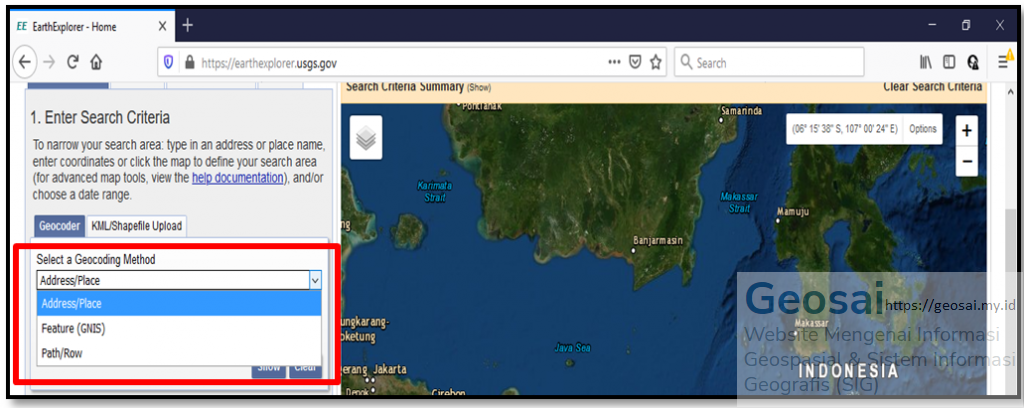Open the Library icon in toolbar
The width and height of the screenshot is (1024, 408).
pyautogui.click(x=926, y=63)
